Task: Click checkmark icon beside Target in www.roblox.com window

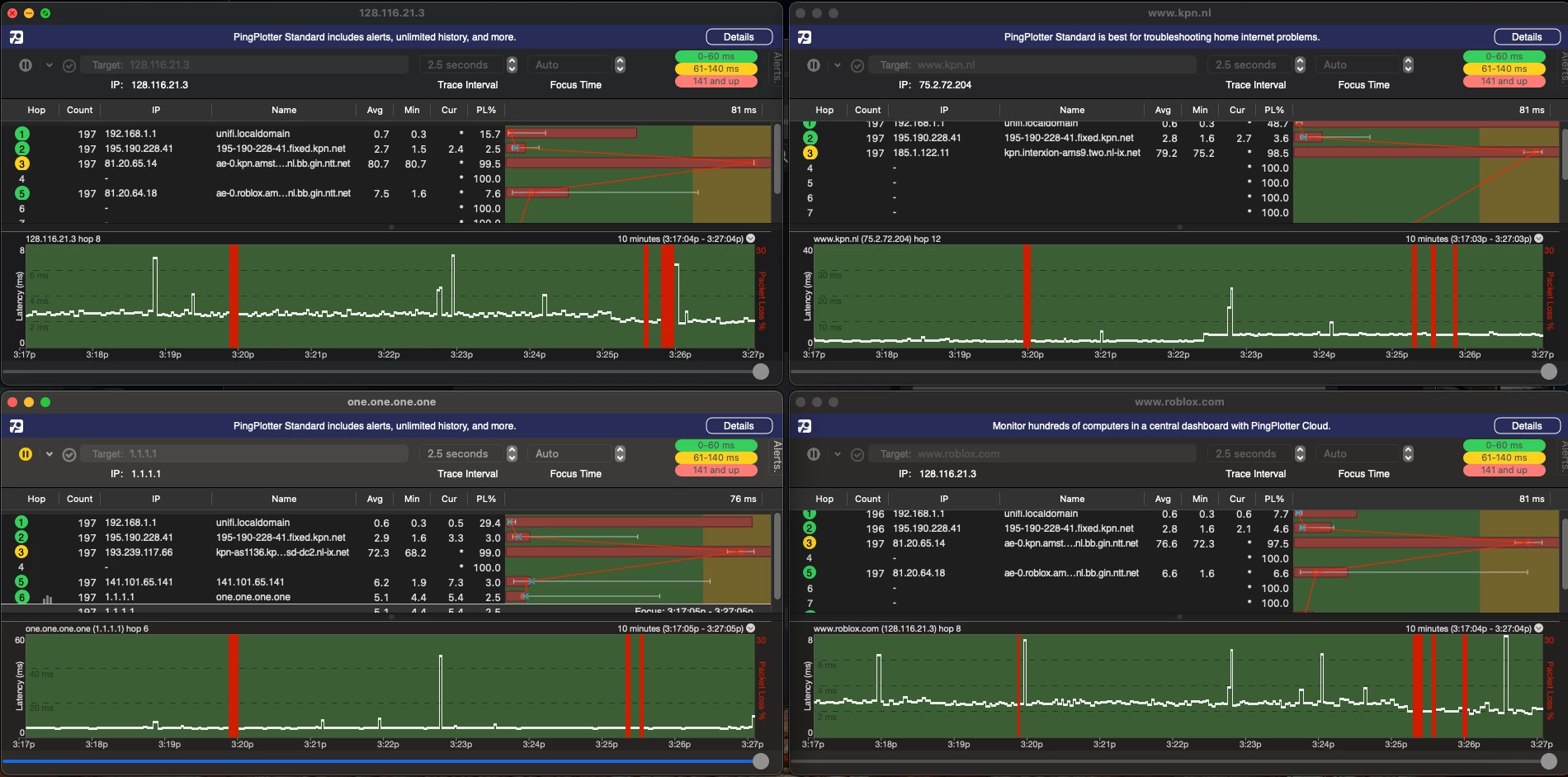Action: (x=857, y=454)
